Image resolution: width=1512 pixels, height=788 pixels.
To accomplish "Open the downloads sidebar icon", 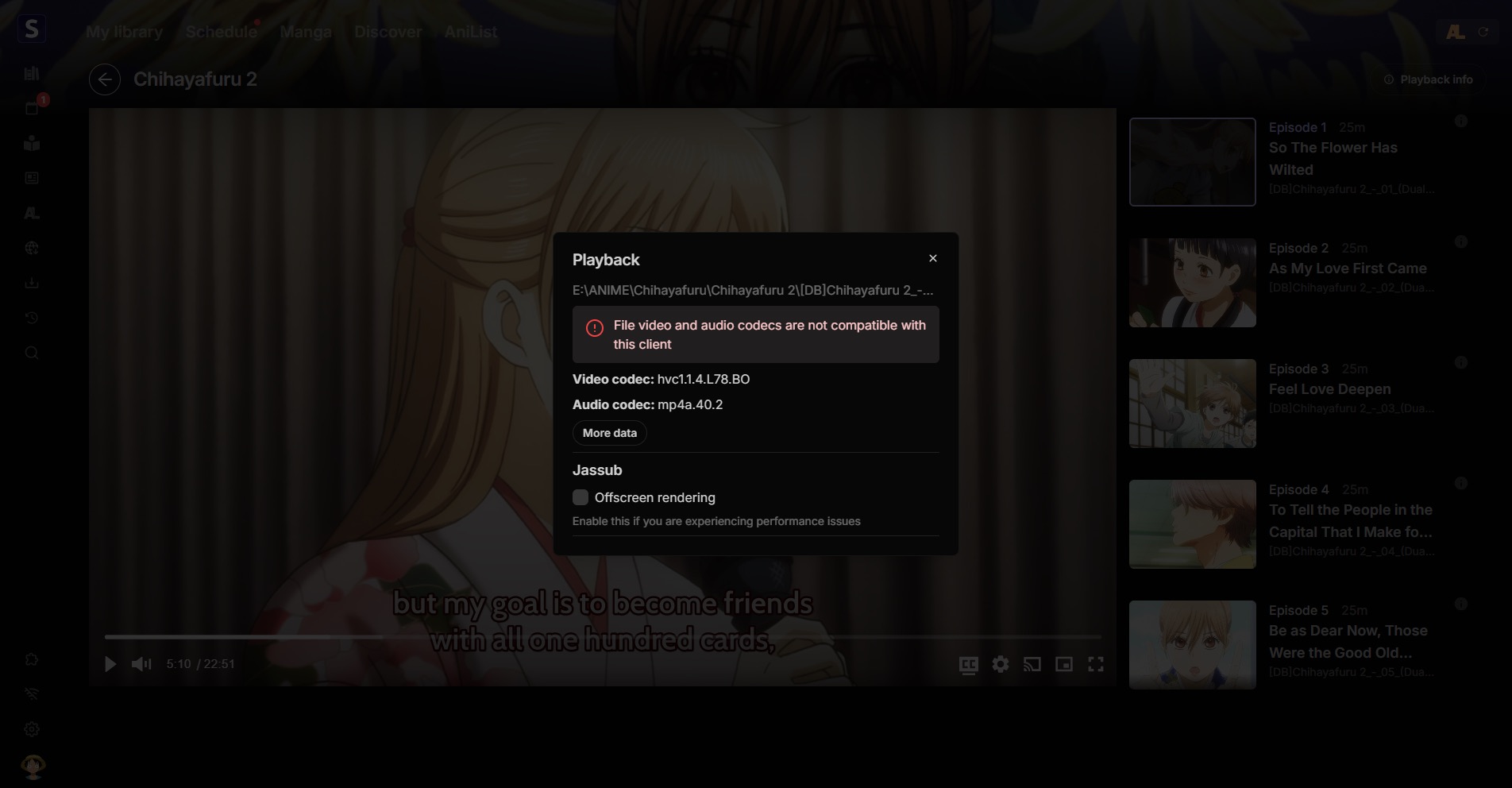I will pyautogui.click(x=32, y=283).
